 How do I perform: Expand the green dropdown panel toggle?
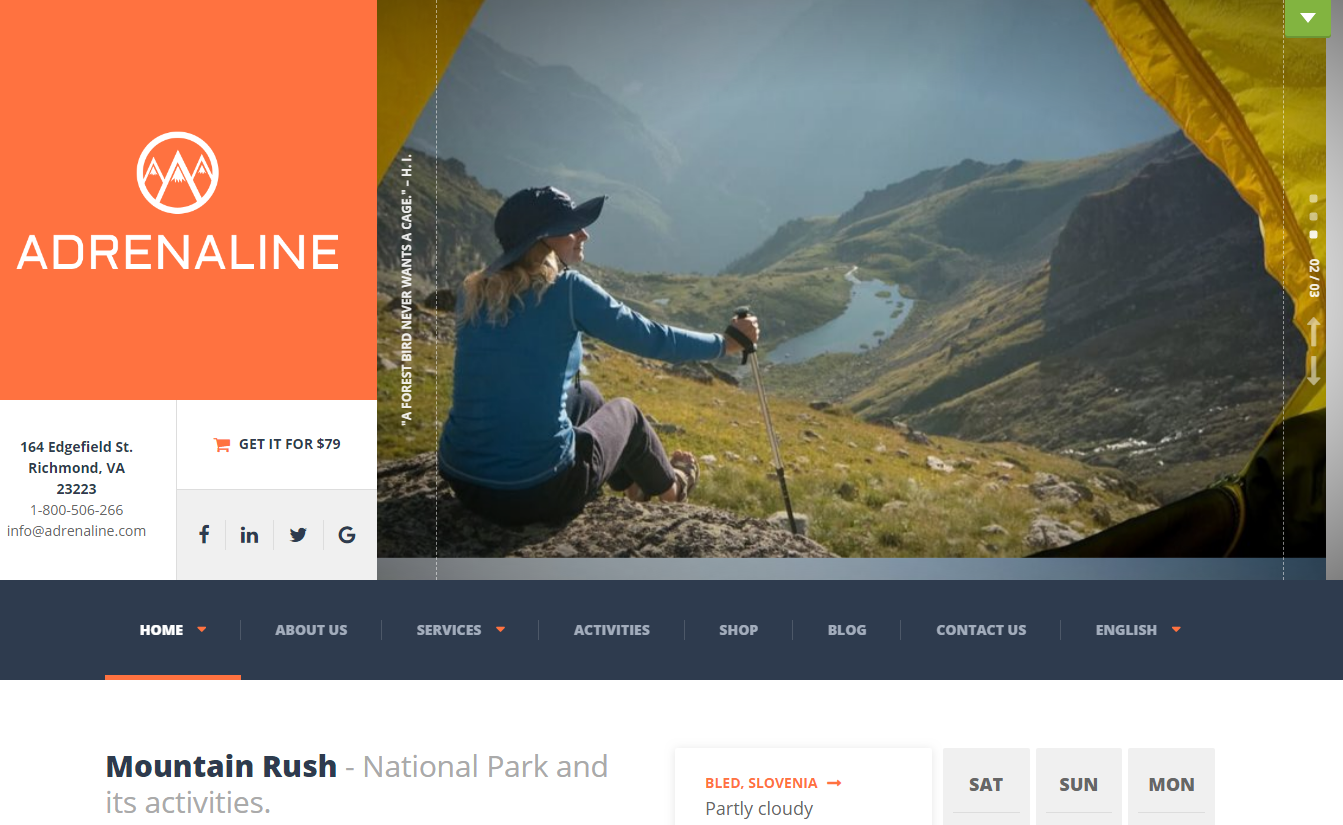pos(1307,18)
